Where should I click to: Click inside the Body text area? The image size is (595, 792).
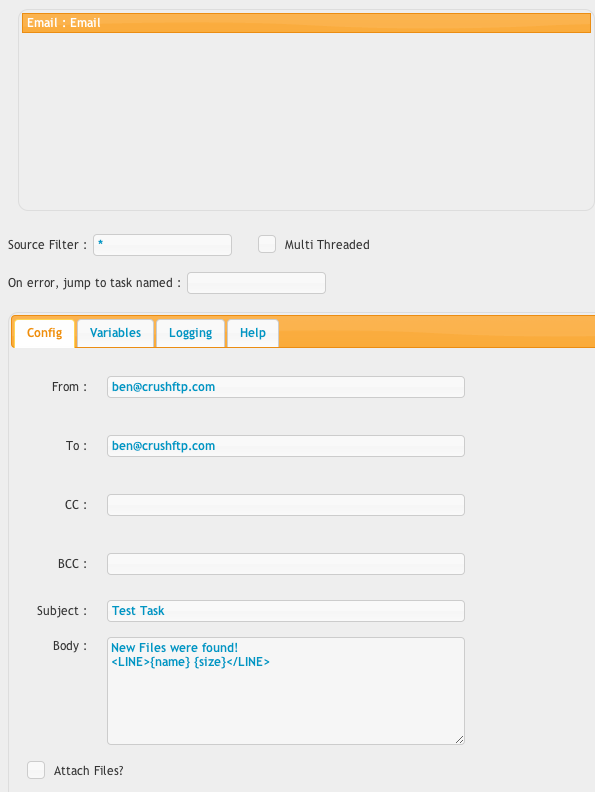coord(286,691)
